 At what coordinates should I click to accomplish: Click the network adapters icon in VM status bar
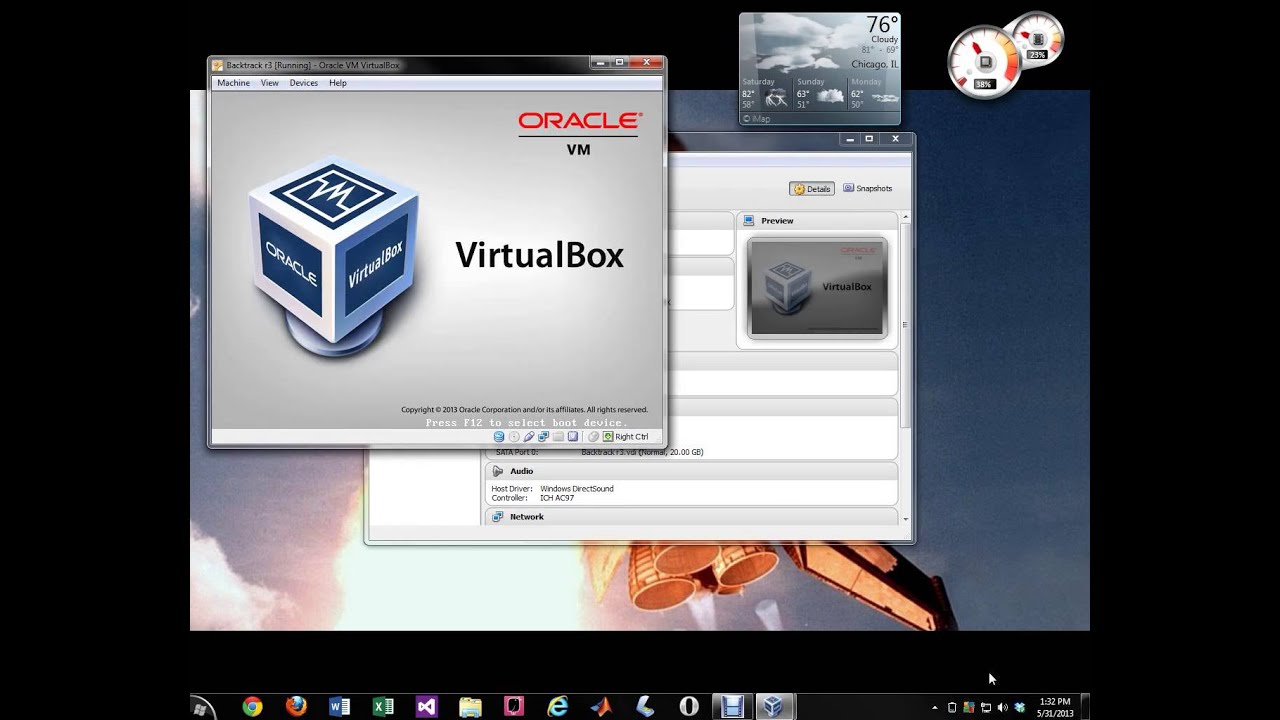click(x=543, y=437)
